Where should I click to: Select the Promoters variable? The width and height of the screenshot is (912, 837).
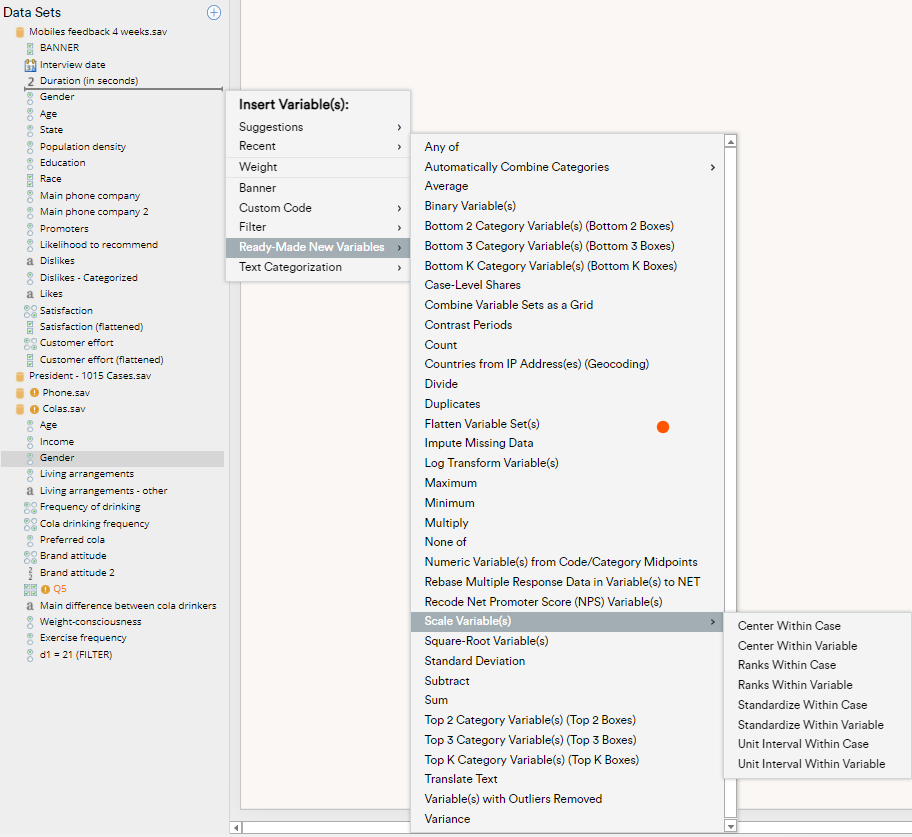[x=64, y=229]
